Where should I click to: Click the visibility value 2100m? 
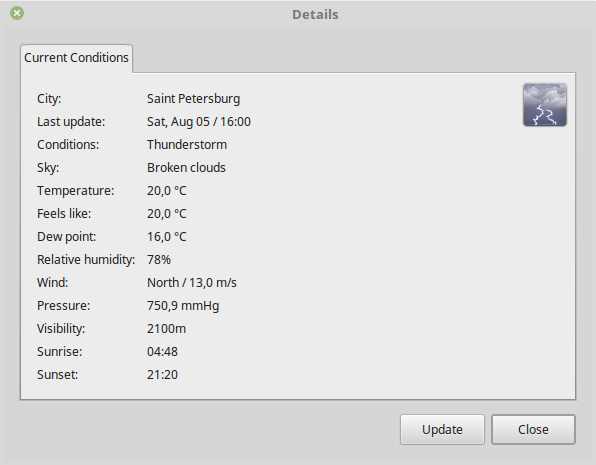pos(166,329)
